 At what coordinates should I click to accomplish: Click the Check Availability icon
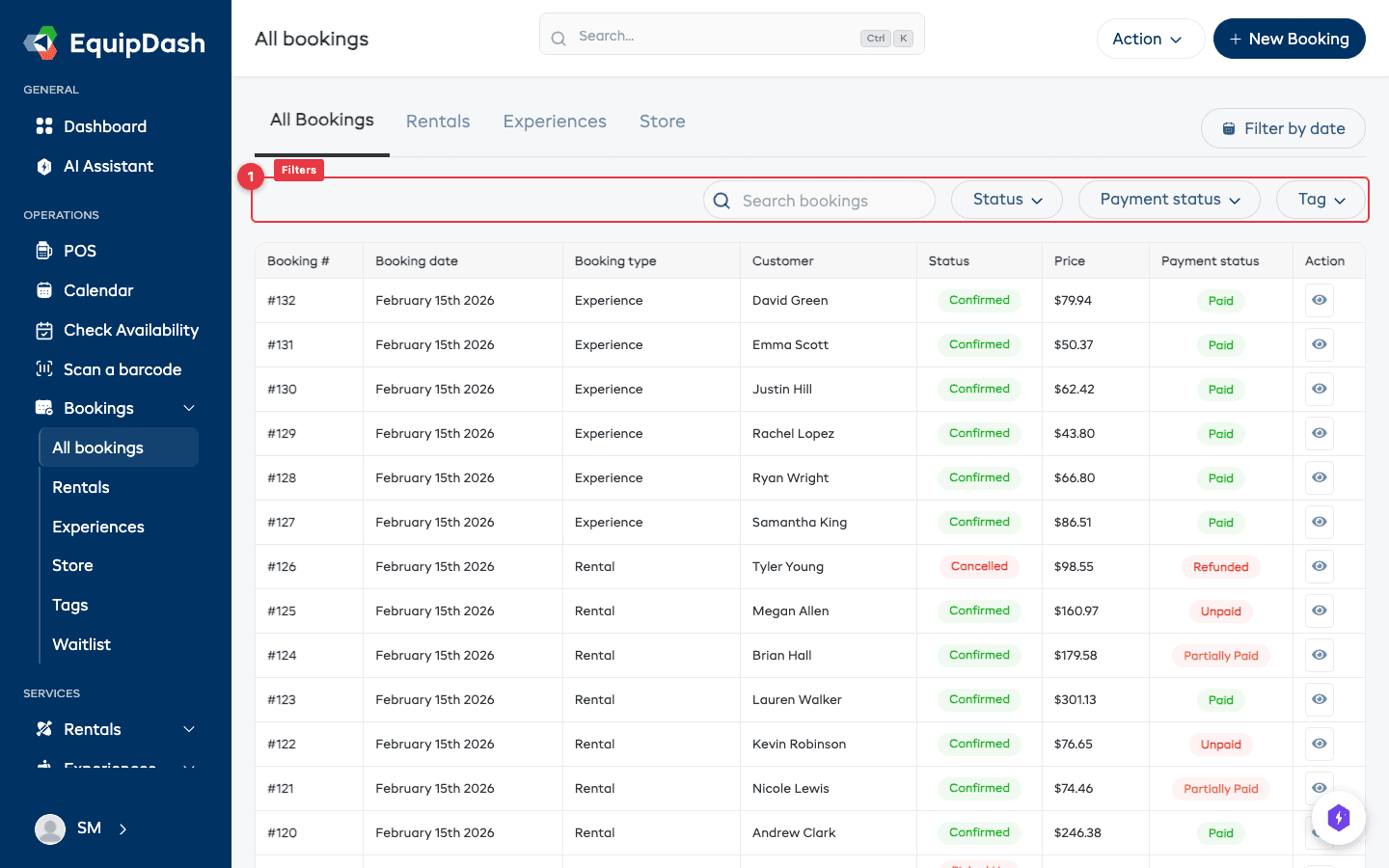[44, 330]
